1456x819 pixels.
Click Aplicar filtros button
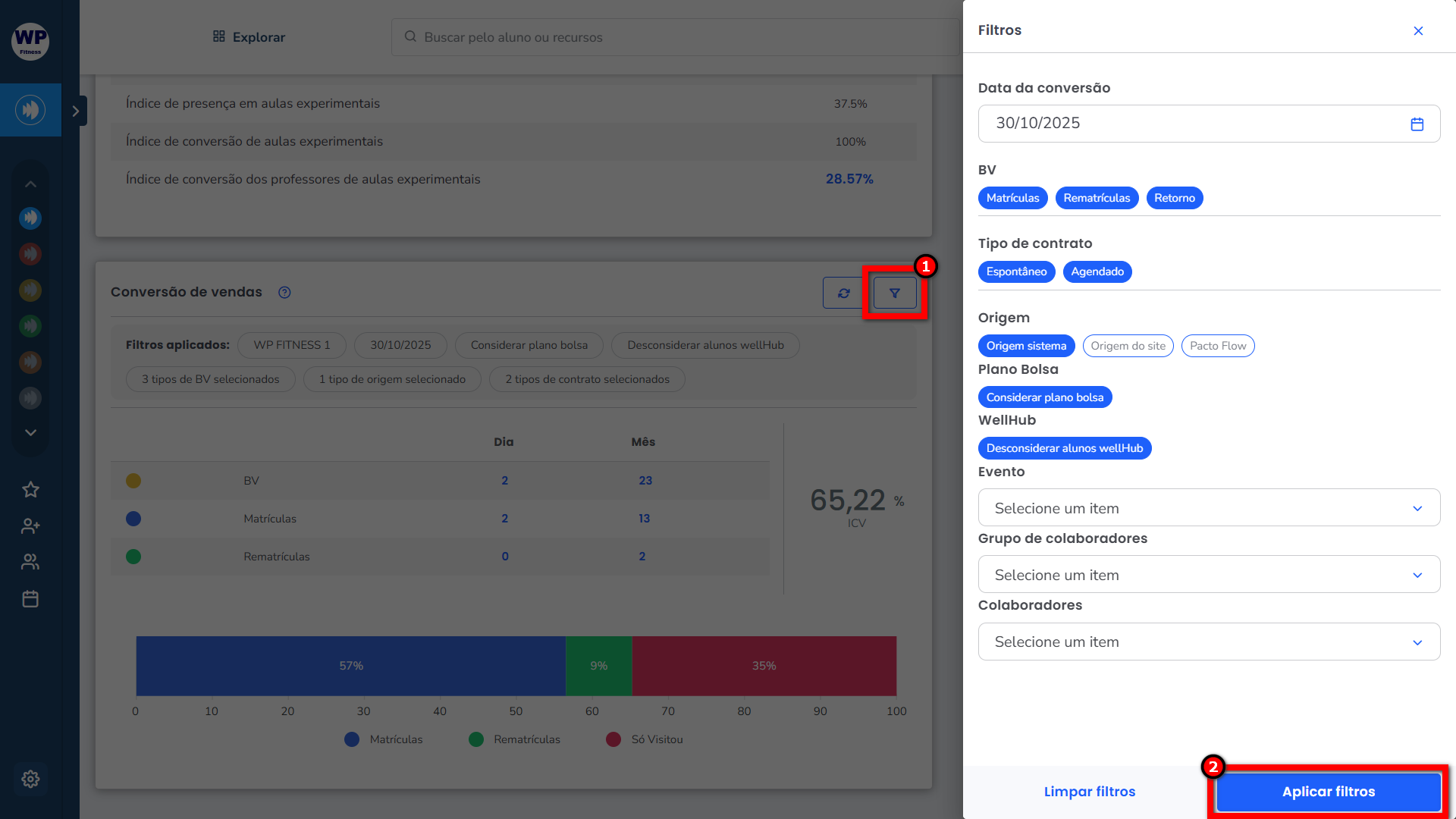(1328, 792)
